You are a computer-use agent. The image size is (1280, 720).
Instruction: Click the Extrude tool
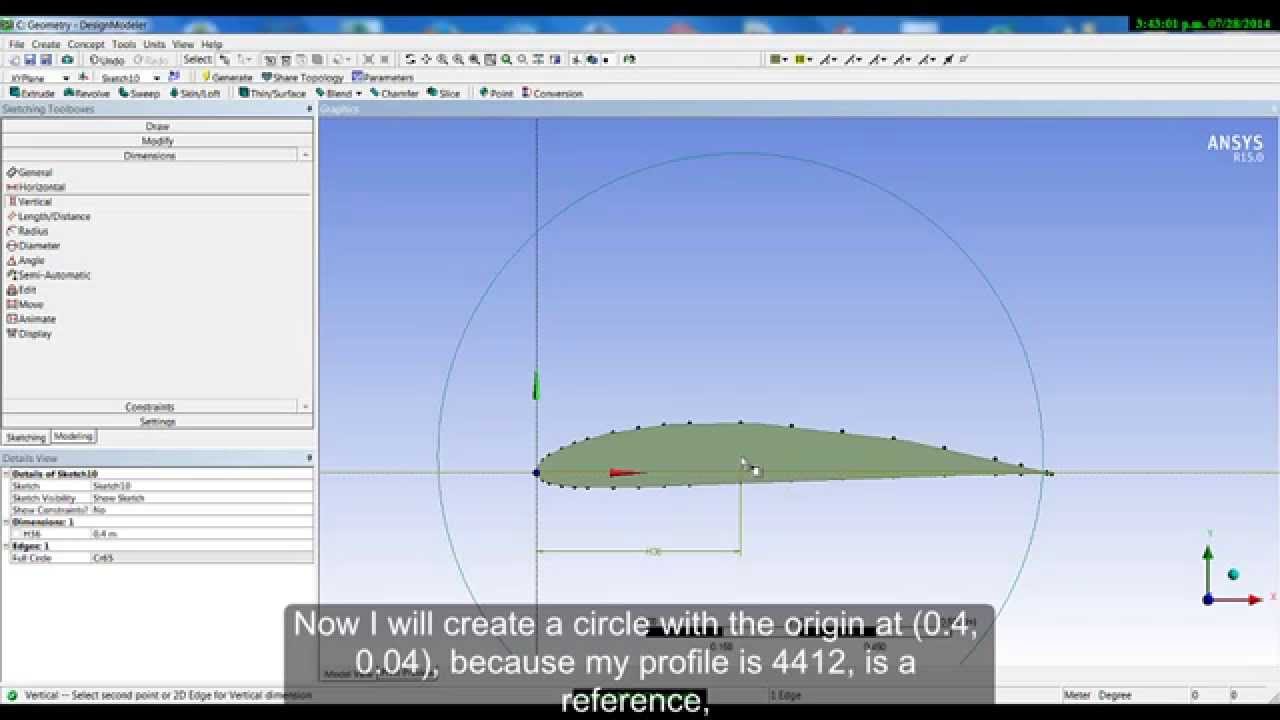(x=32, y=93)
